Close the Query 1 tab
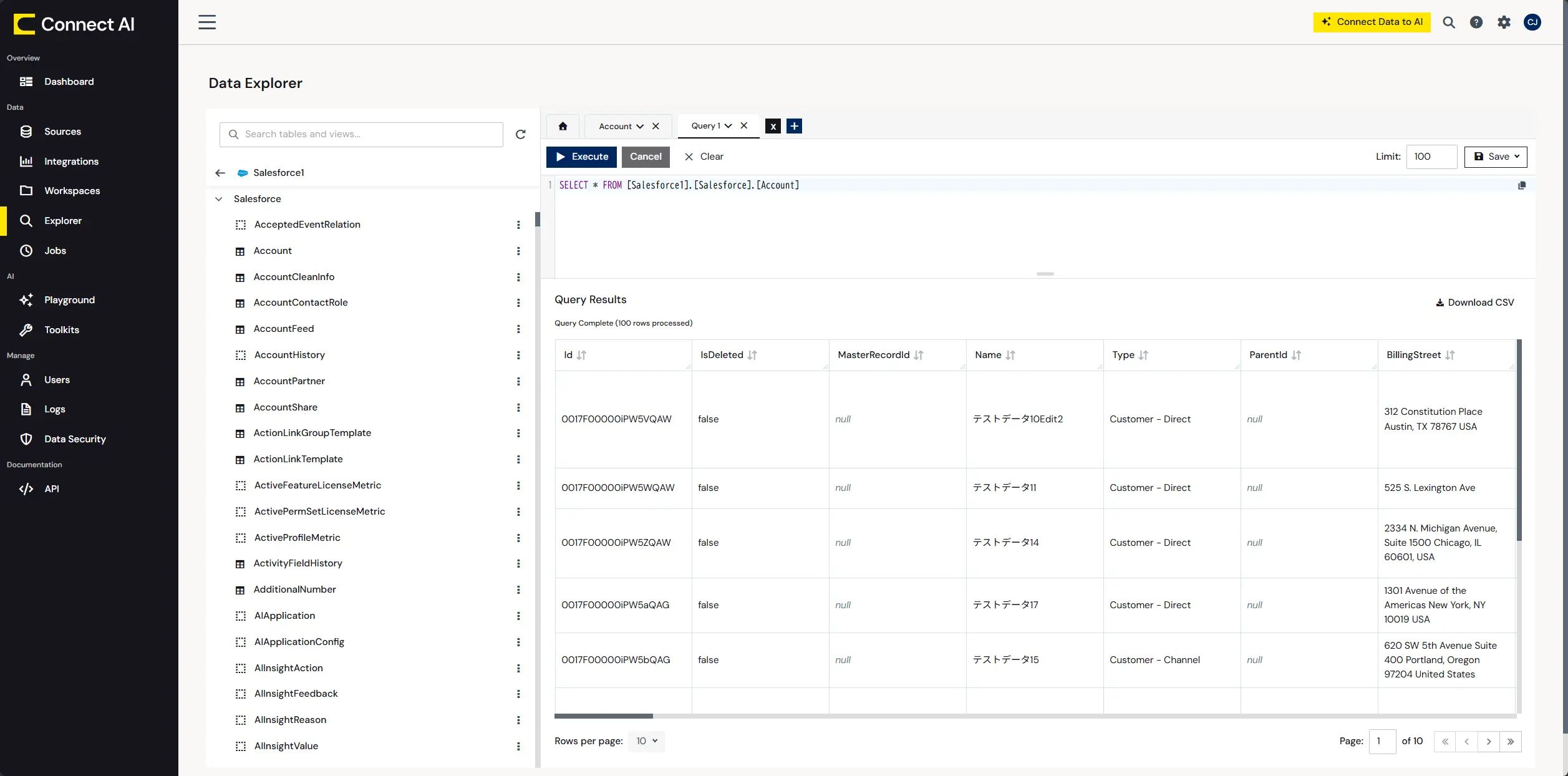The height and width of the screenshot is (776, 1568). (x=744, y=125)
